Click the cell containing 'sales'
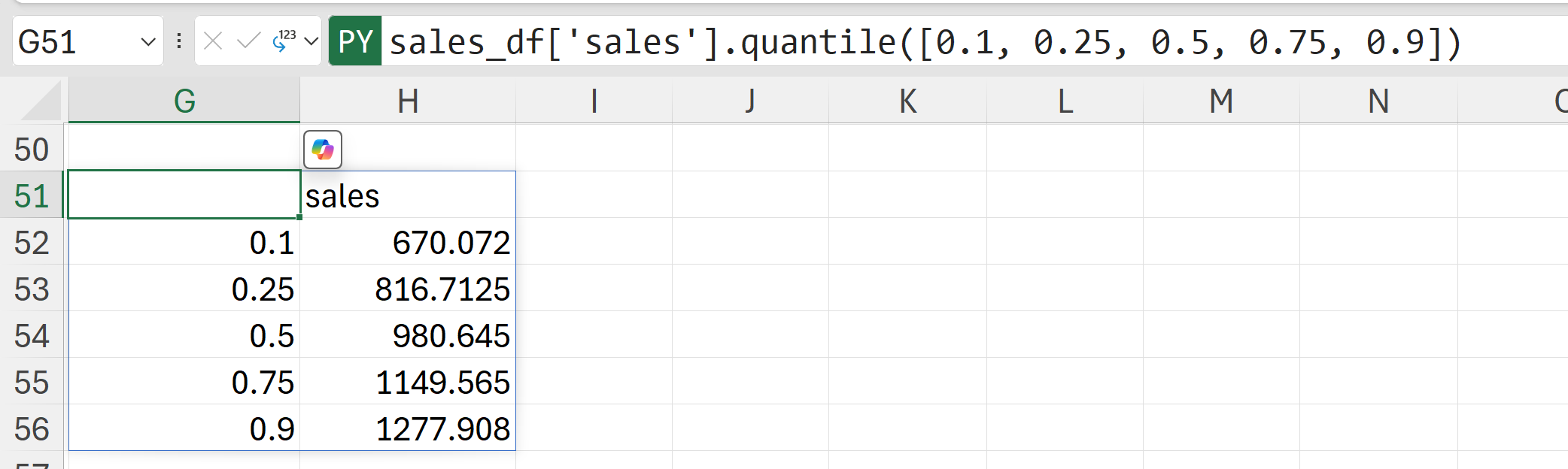1568x469 pixels. coord(408,196)
